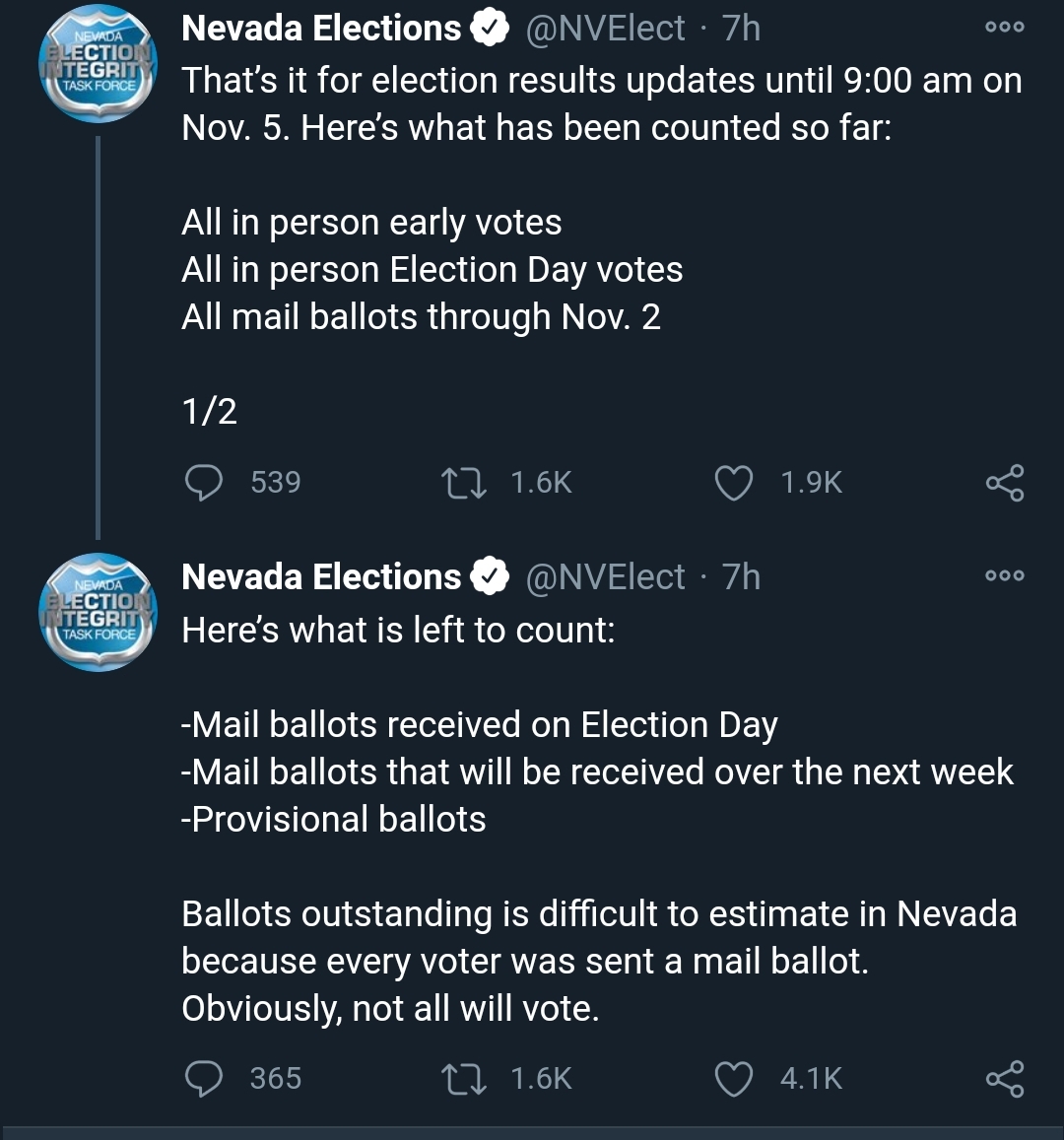Open Nevada Elections name on first tweet
Screen dimensions: 1064x1140
[321, 29]
